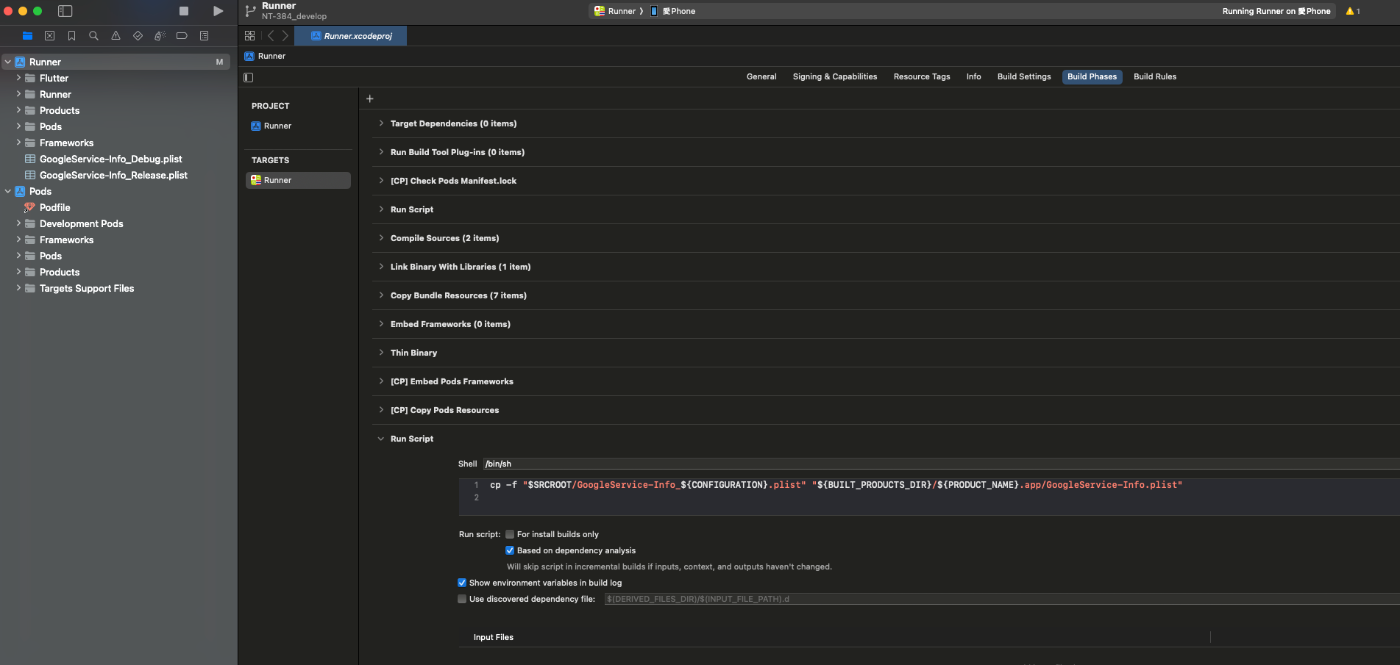Viewport: 1400px width, 665px height.
Task: Open the Project navigator folder icon
Action: pos(27,35)
